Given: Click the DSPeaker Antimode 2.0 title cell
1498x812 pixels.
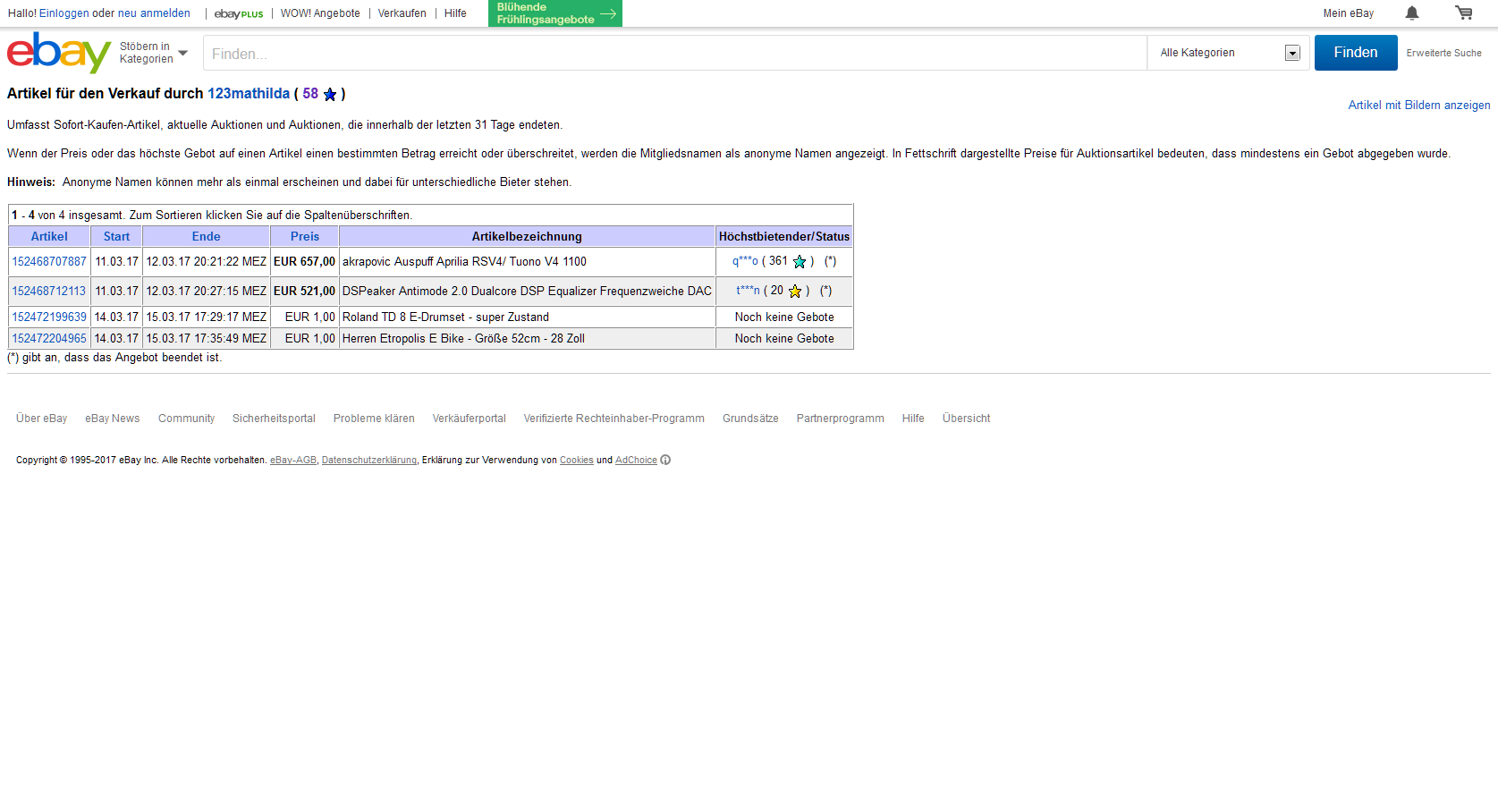Looking at the screenshot, I should [527, 292].
